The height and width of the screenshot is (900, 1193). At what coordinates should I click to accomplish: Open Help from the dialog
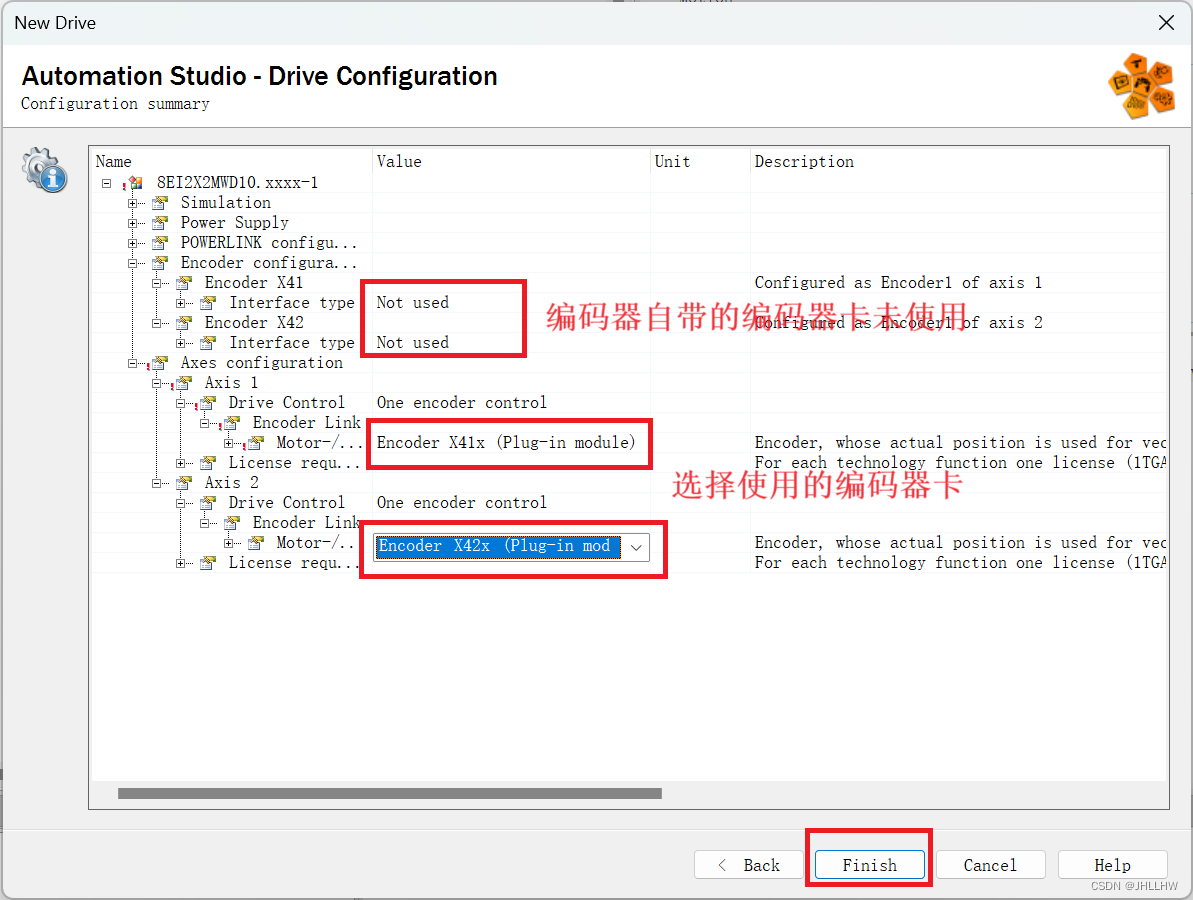tap(1112, 864)
